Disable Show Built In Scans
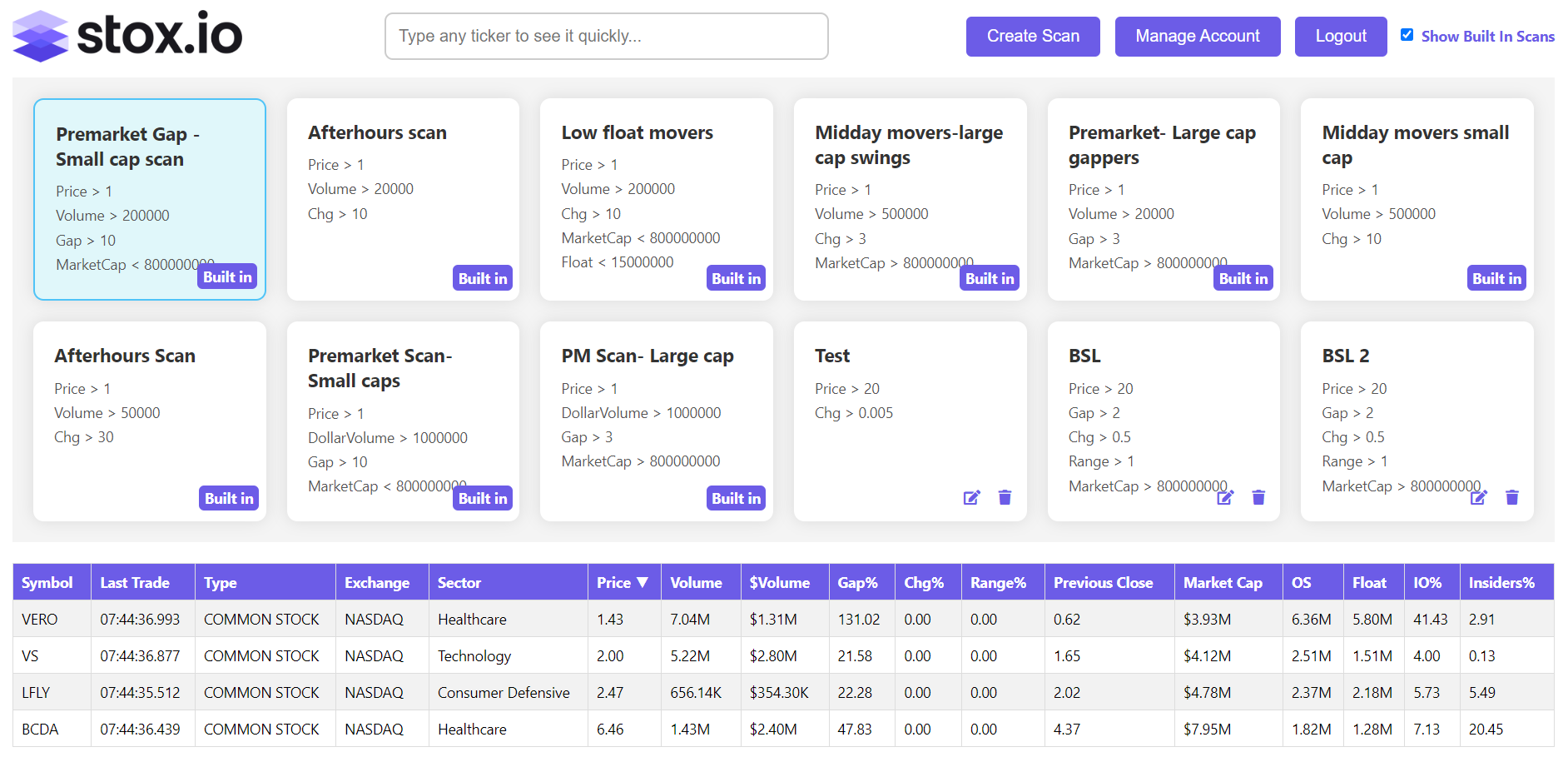The image size is (1568, 757). [1407, 34]
